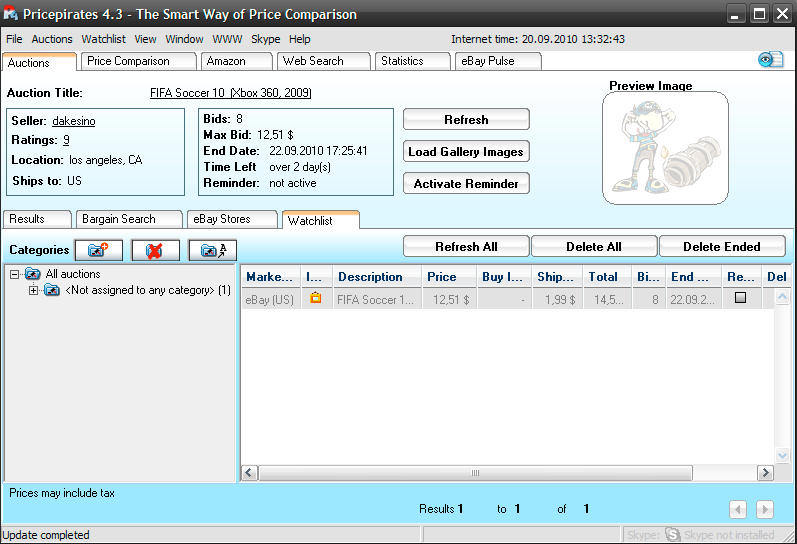This screenshot has height=544, width=797.
Task: Click the eye view icon at top right
Action: 771,60
